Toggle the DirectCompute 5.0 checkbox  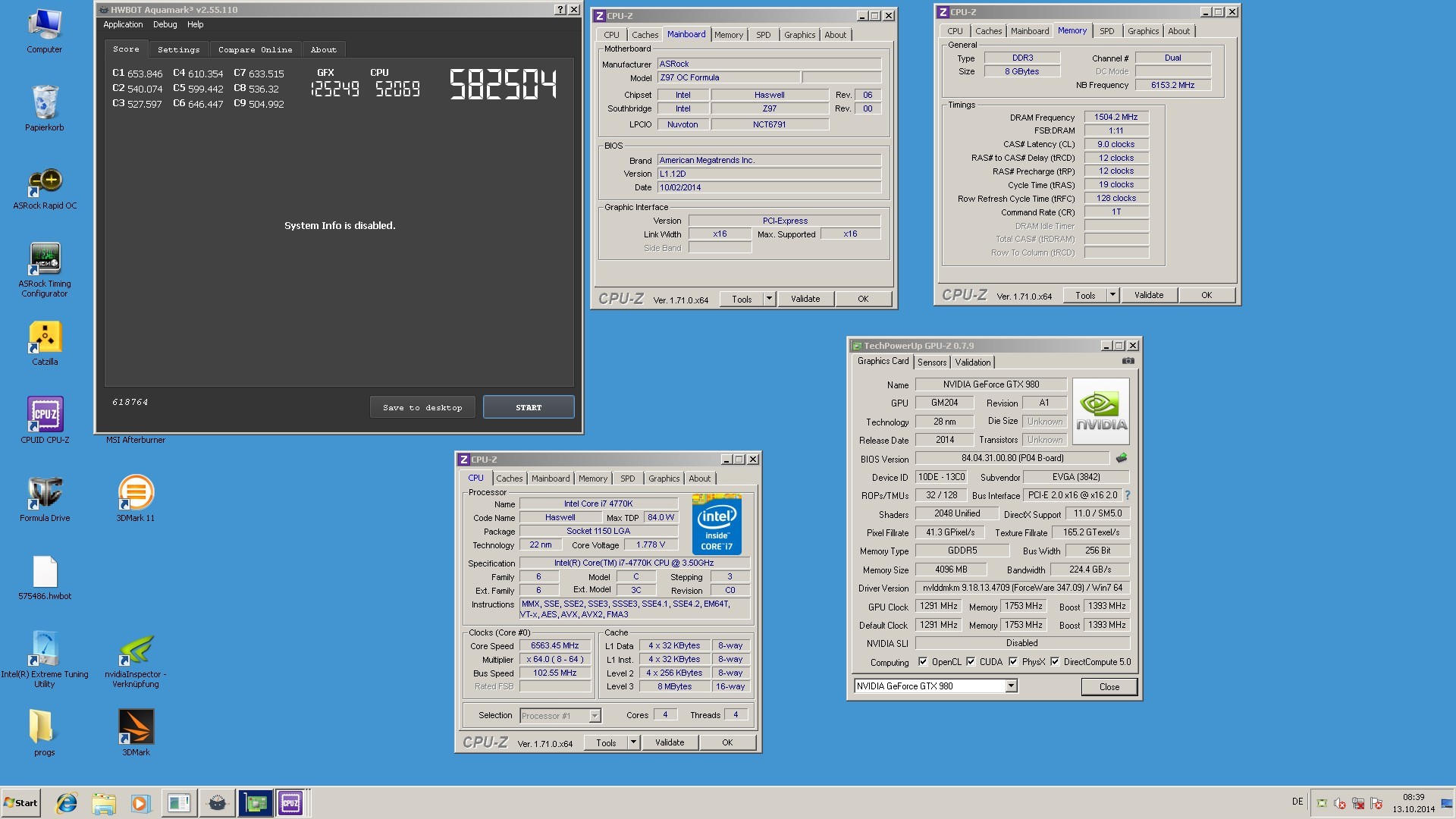(1055, 662)
